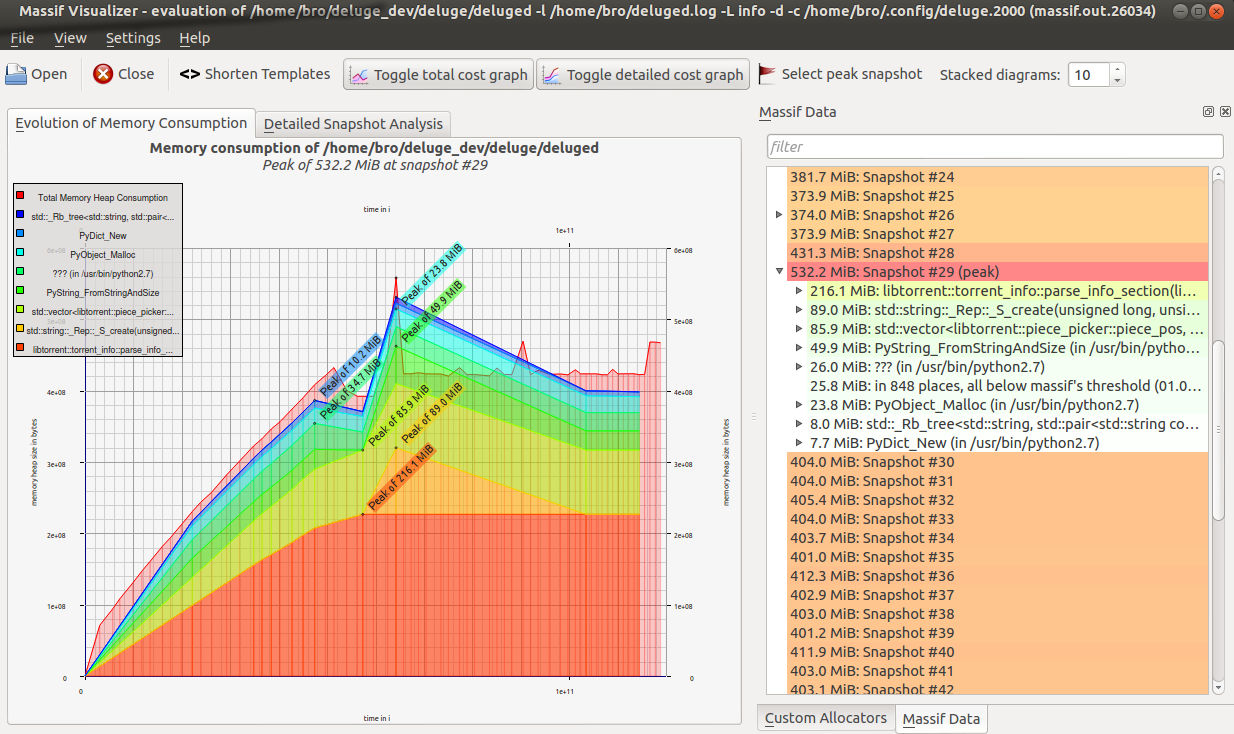Open the View menu

(70, 38)
